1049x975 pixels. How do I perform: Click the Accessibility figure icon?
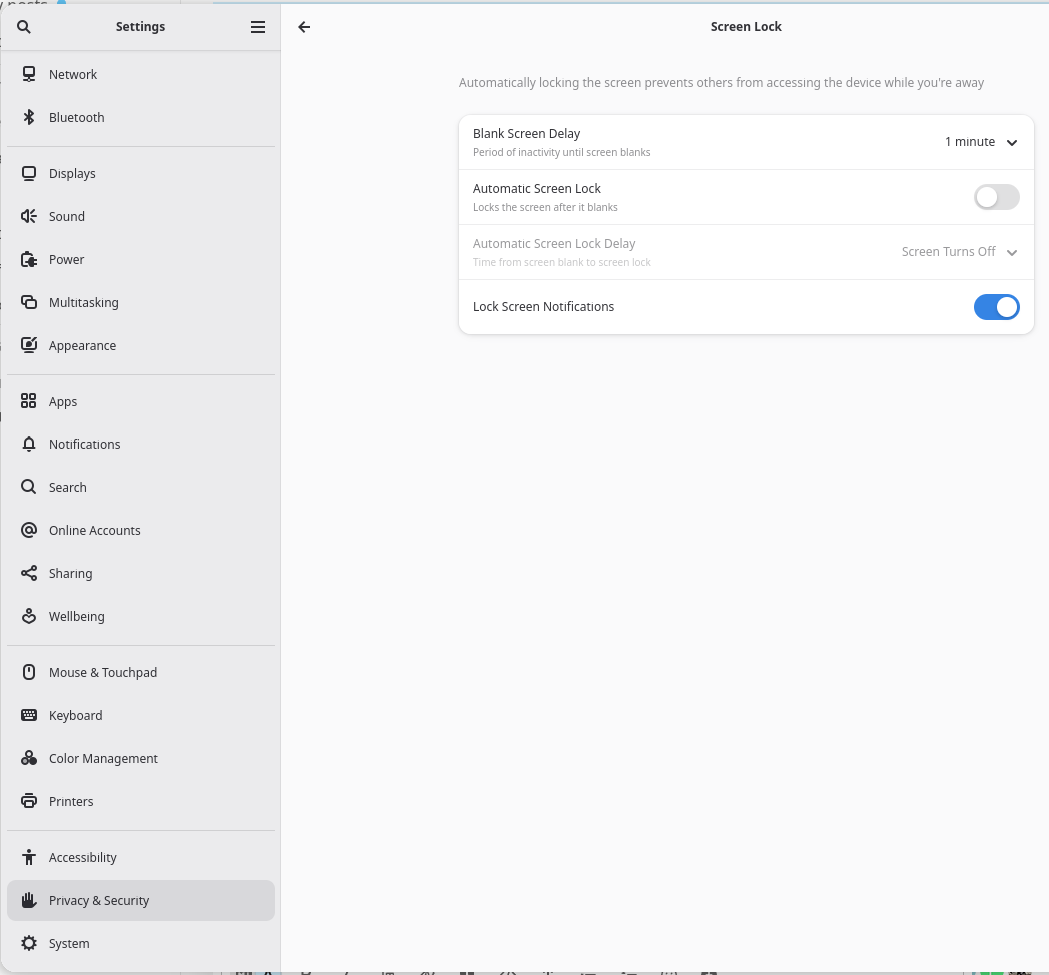point(29,857)
